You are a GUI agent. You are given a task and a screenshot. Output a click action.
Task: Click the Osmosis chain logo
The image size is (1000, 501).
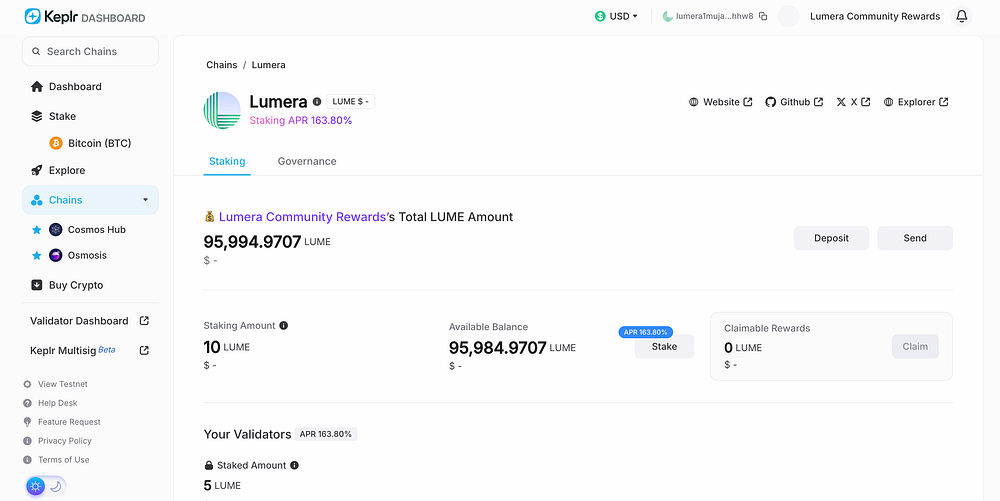[x=55, y=255]
